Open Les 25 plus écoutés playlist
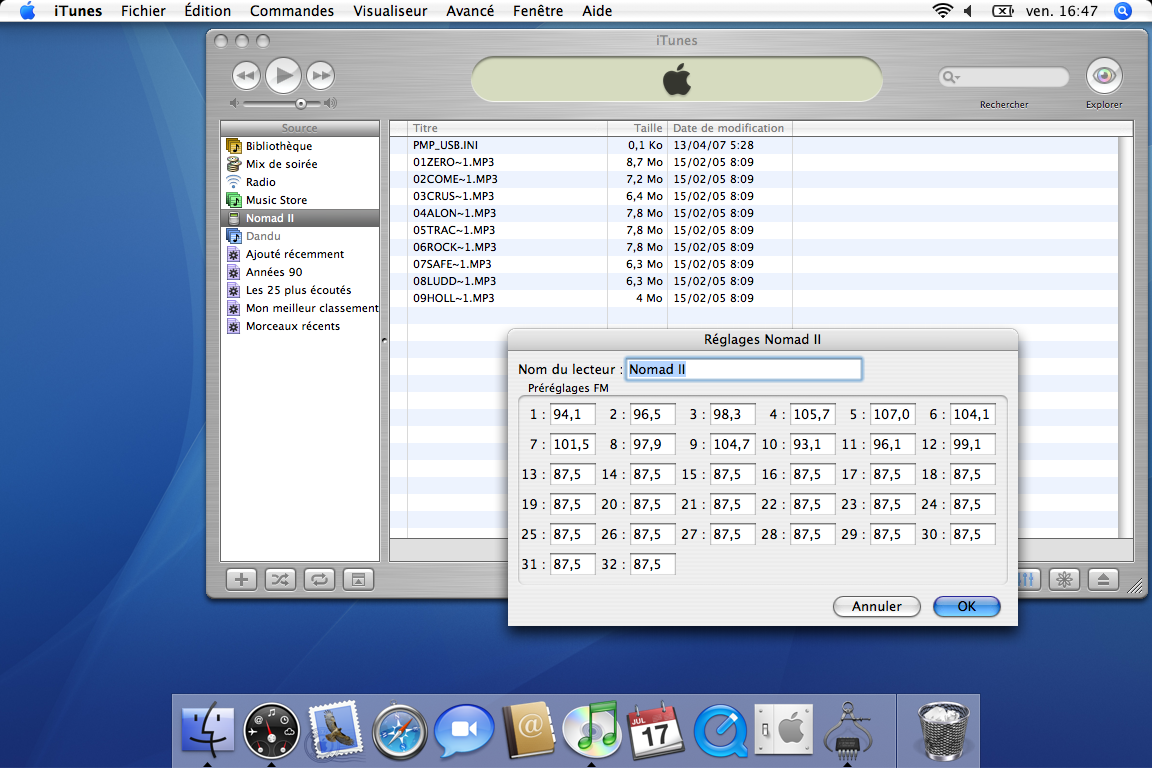This screenshot has height=768, width=1152. pyautogui.click(x=300, y=290)
